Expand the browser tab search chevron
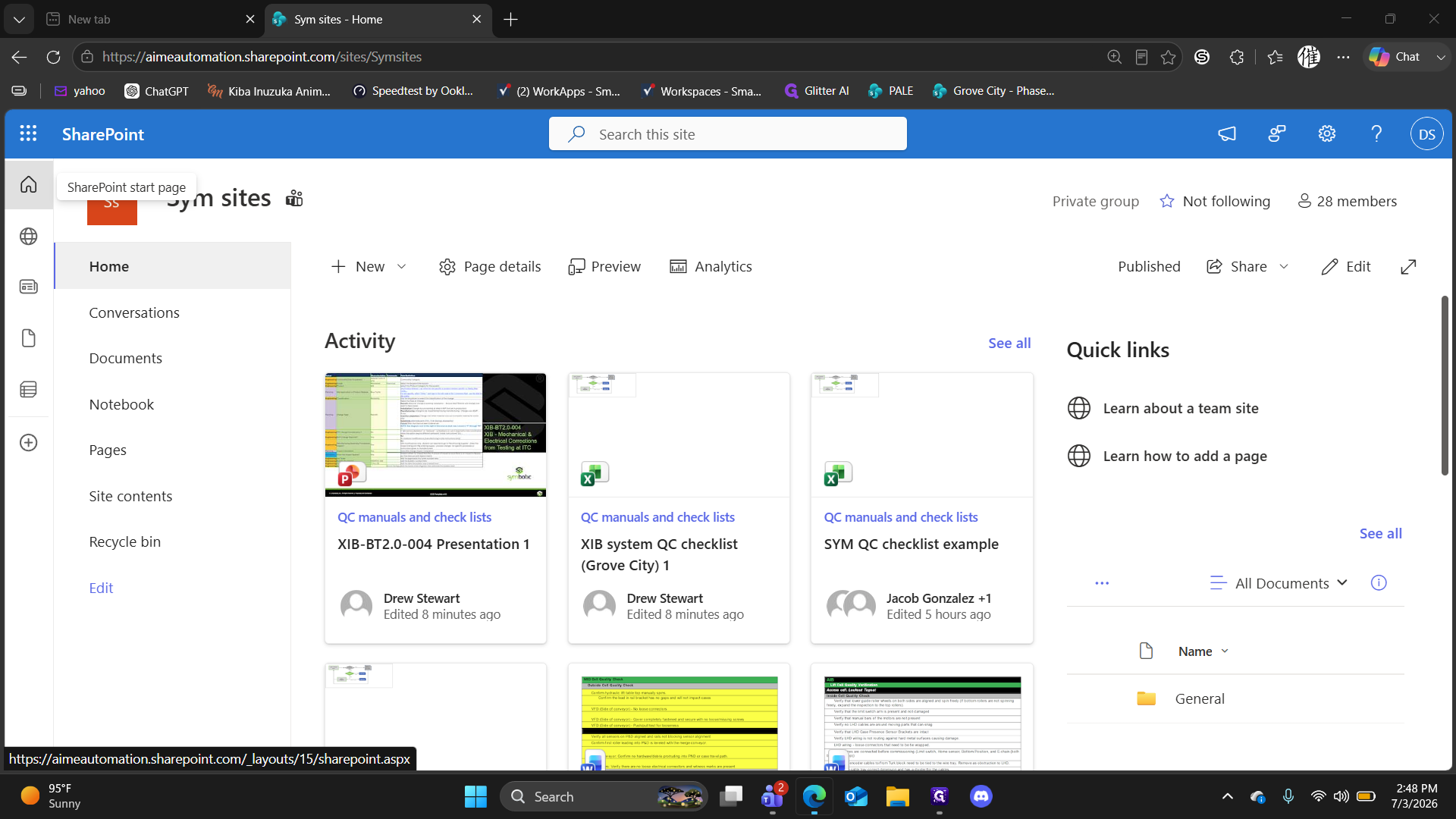This screenshot has height=819, width=1456. 19,19
